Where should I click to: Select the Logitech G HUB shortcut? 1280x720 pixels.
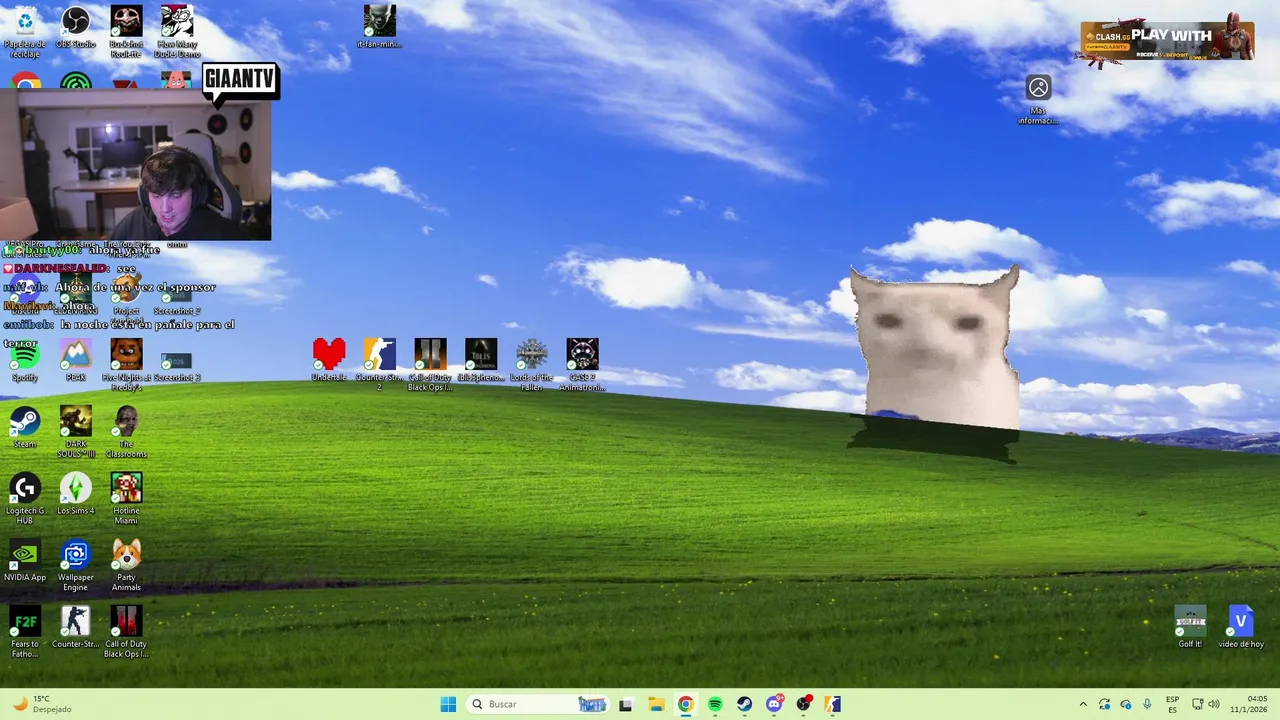coord(25,498)
